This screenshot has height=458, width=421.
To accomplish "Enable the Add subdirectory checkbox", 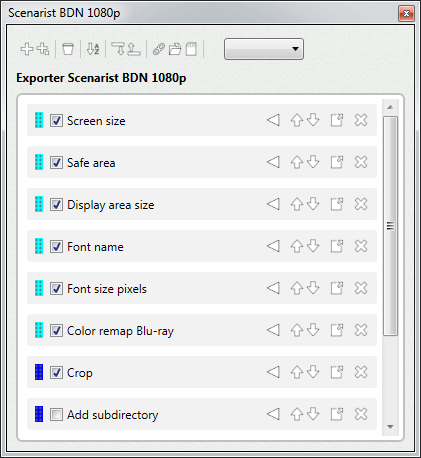I will [56, 415].
